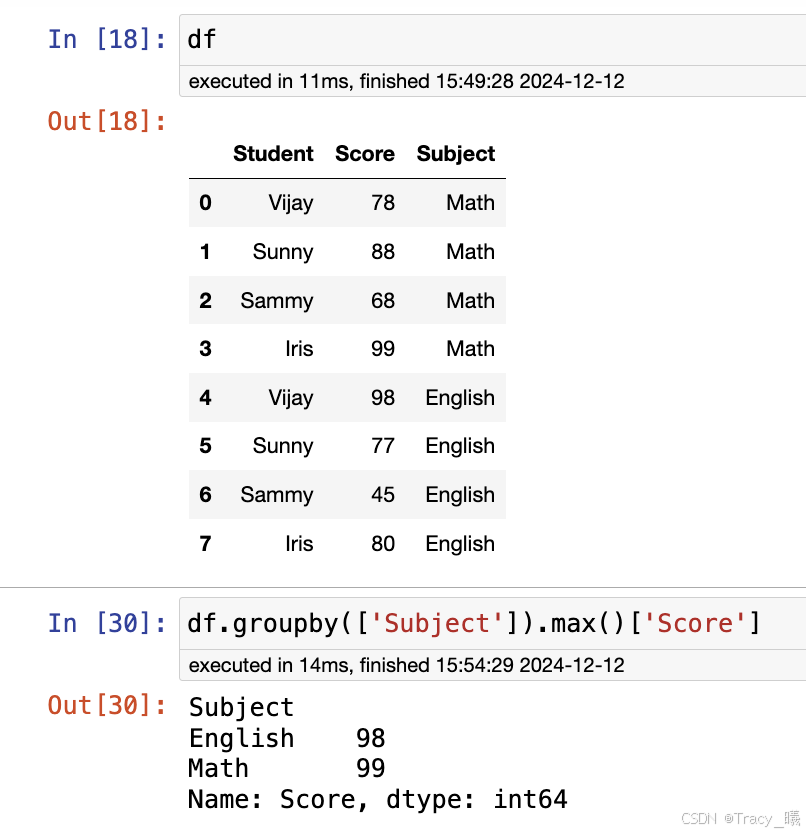Click 'Math' in row 2
Image resolution: width=806 pixels, height=834 pixels.
point(470,301)
